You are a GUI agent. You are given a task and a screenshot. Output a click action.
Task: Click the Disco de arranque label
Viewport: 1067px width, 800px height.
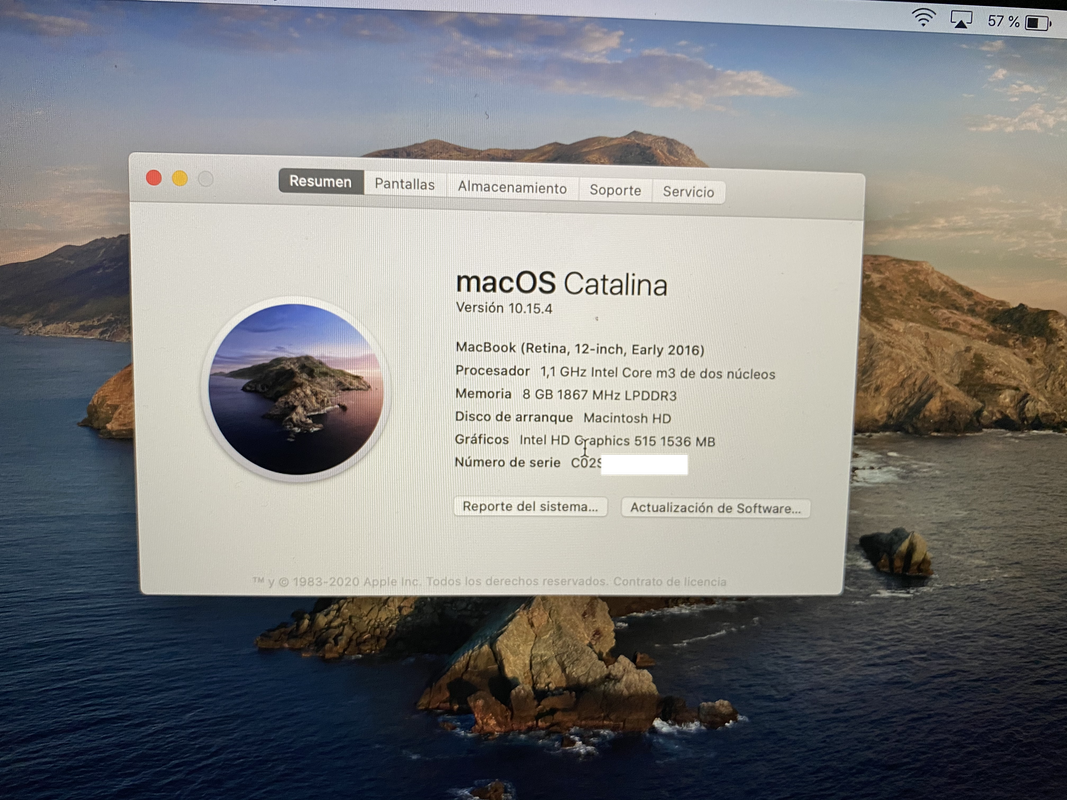514,417
